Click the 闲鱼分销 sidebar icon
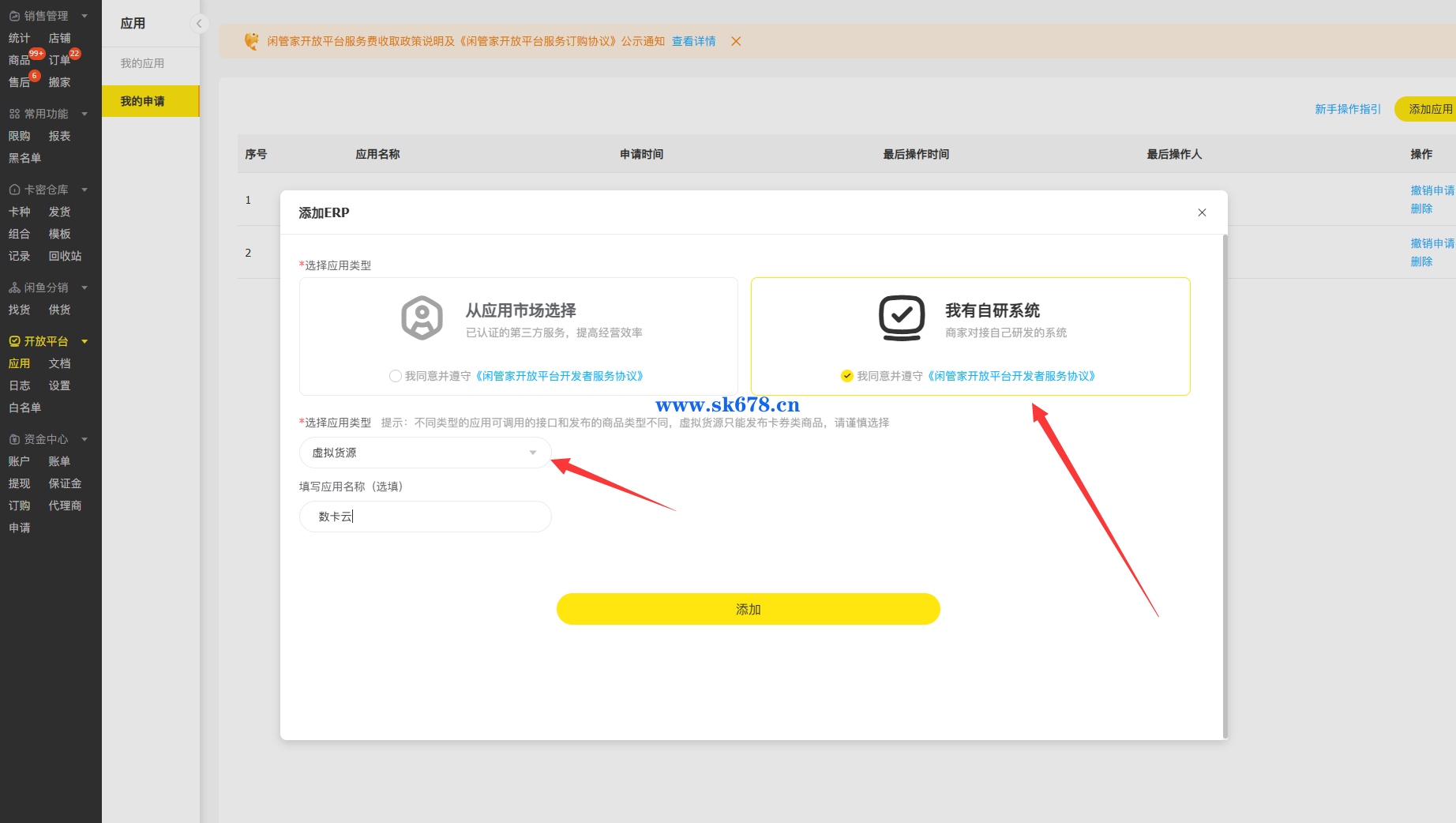Image resolution: width=1456 pixels, height=823 pixels. (14, 287)
